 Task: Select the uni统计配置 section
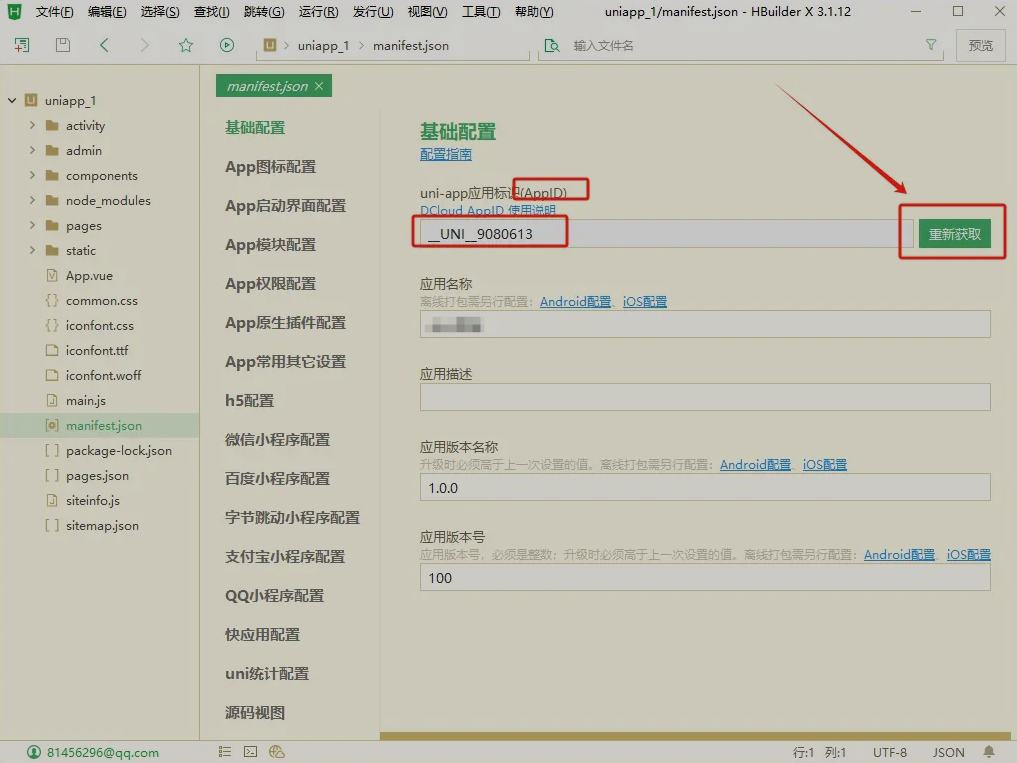coord(267,673)
